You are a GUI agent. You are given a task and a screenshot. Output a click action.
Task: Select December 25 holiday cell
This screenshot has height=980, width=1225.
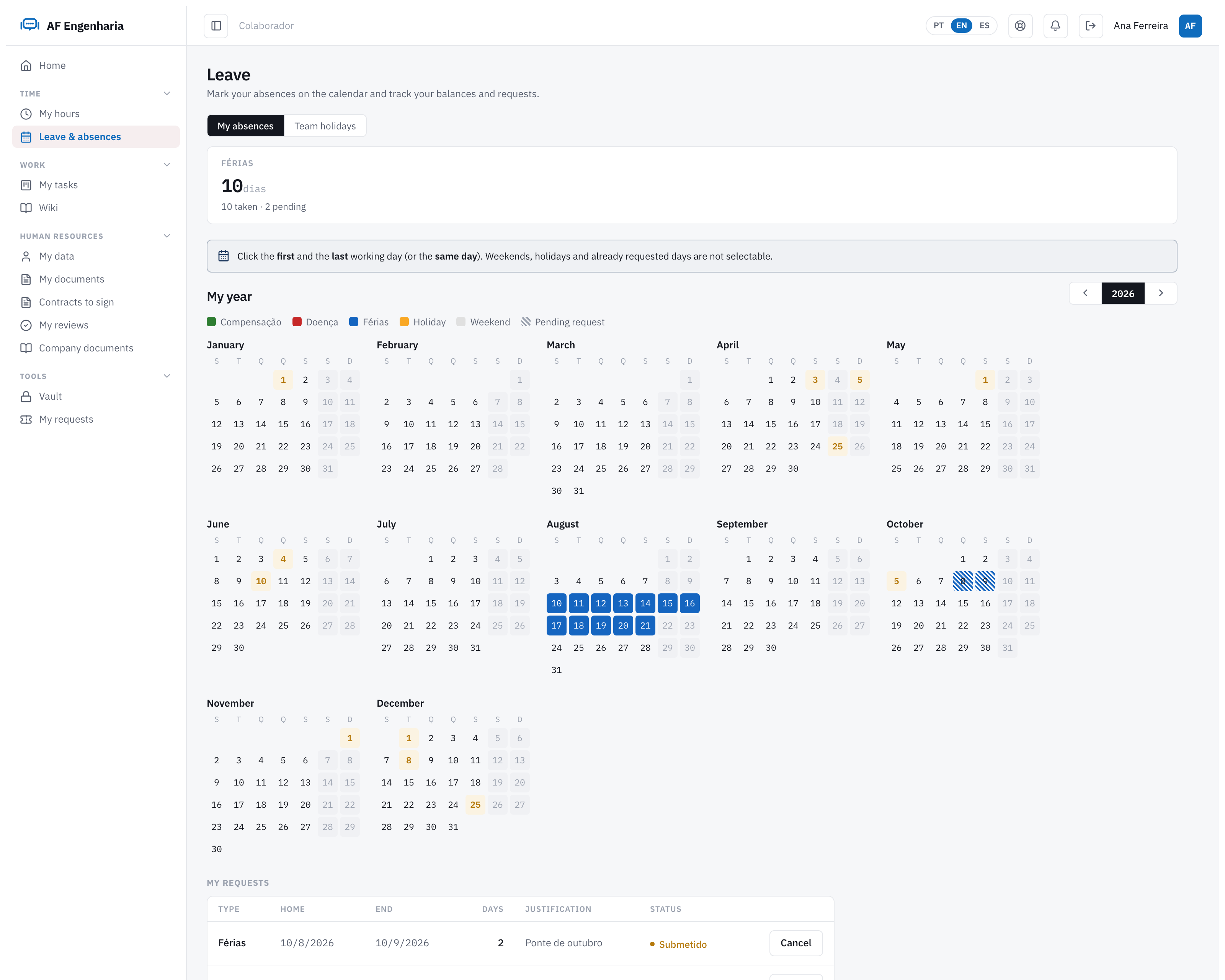pyautogui.click(x=475, y=804)
